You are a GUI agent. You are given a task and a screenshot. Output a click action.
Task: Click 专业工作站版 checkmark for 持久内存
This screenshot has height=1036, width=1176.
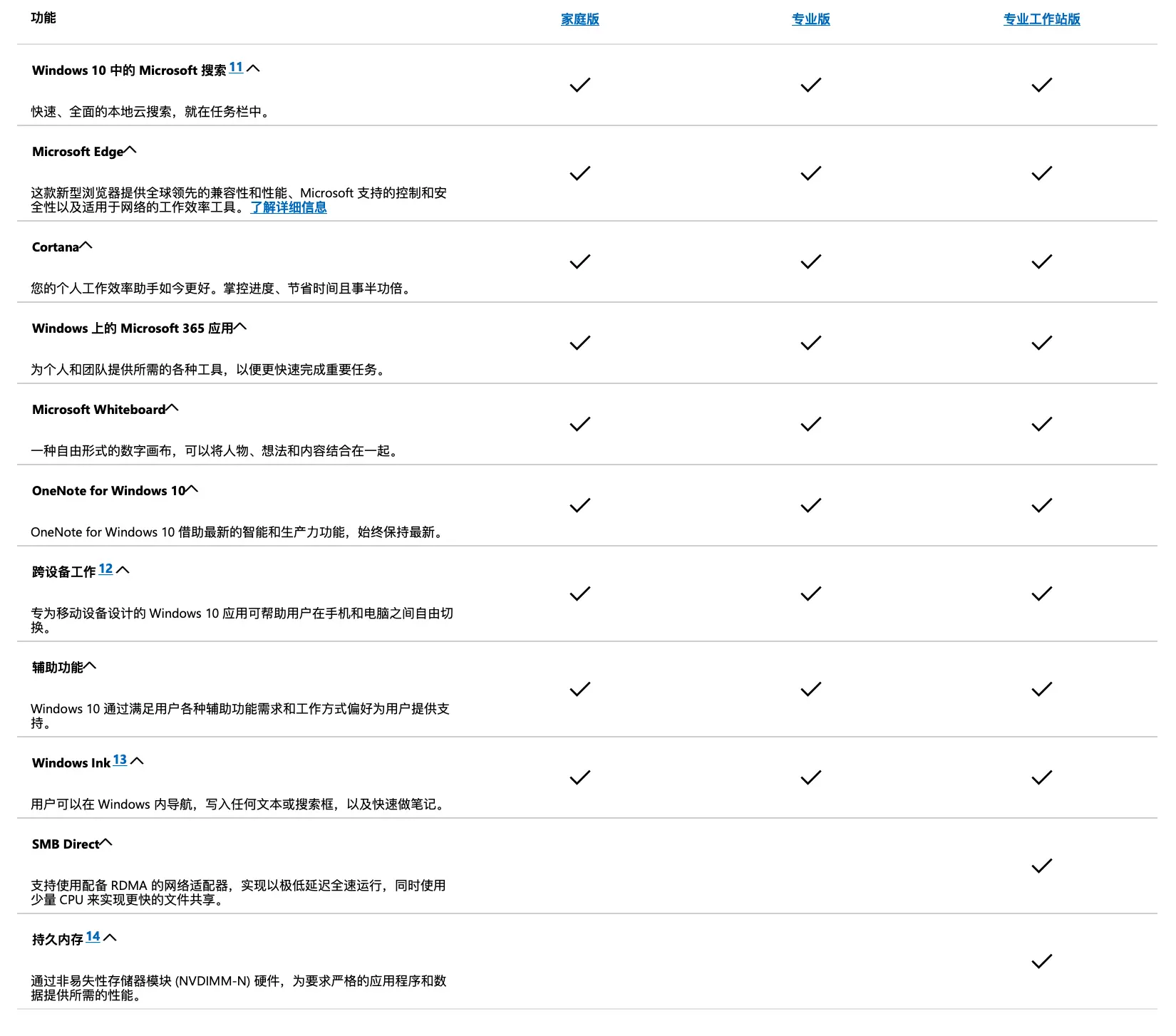click(x=1041, y=962)
